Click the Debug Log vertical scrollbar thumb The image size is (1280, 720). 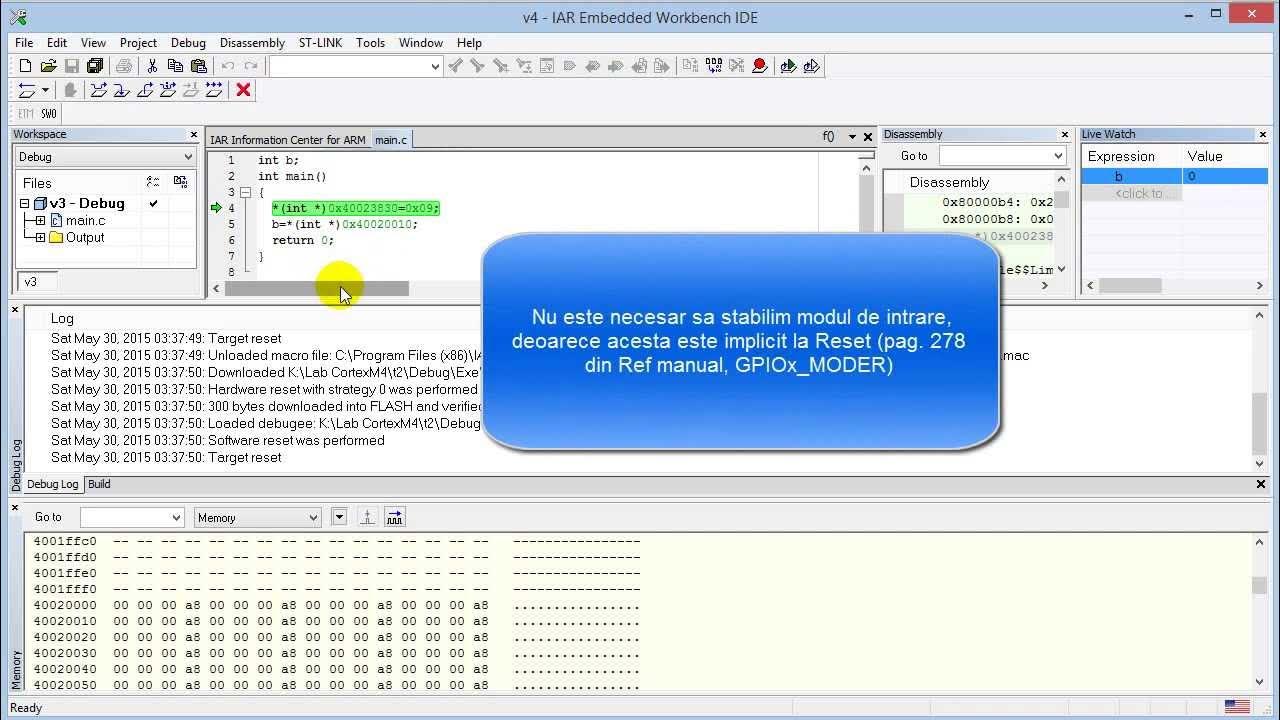pyautogui.click(x=1260, y=424)
